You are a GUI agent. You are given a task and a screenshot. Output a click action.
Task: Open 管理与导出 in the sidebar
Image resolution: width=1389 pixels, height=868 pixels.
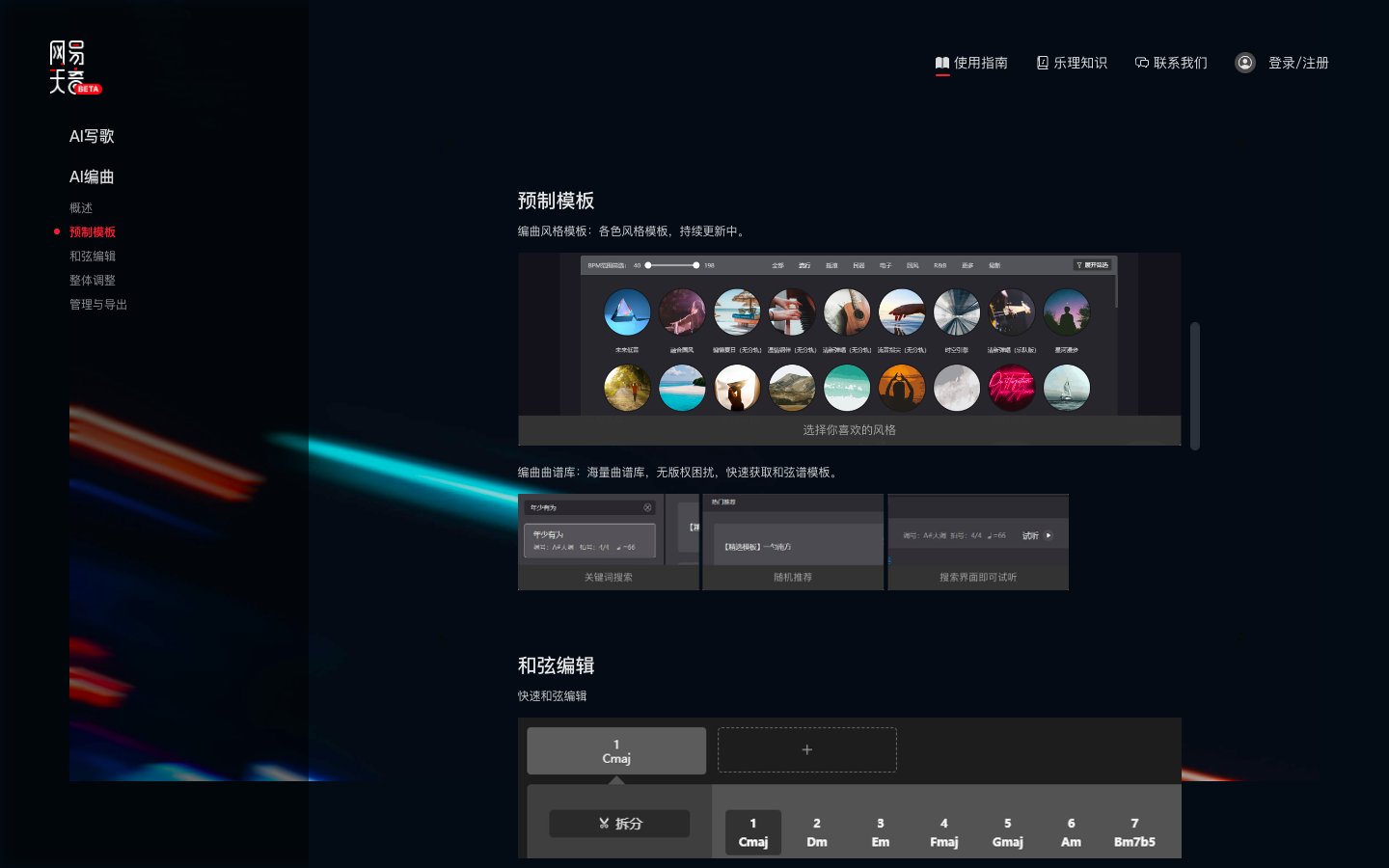click(98, 305)
